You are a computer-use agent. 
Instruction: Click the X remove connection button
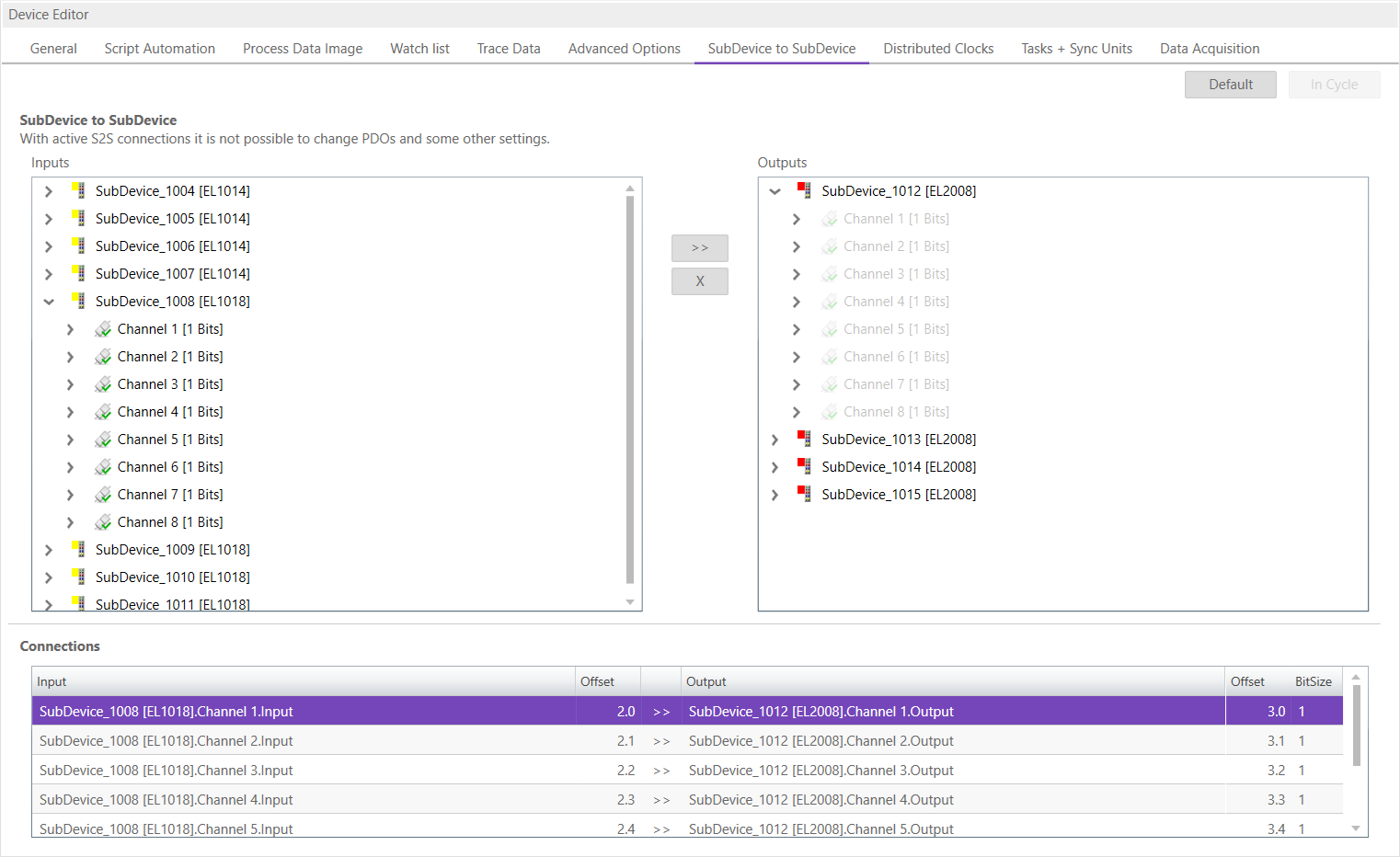point(699,281)
